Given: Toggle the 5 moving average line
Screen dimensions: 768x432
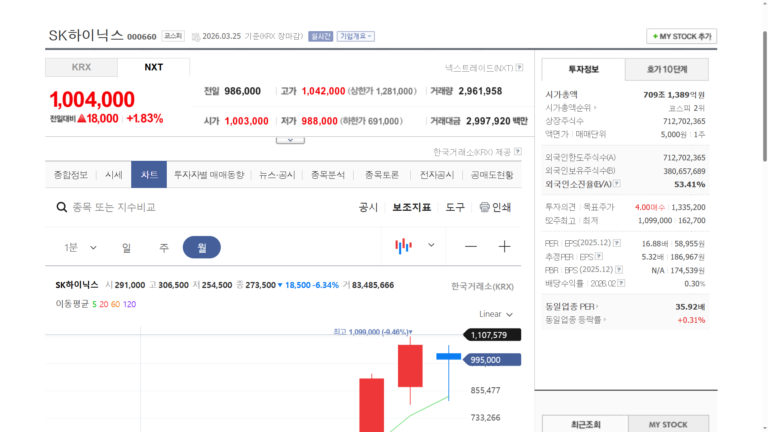Looking at the screenshot, I should pos(94,304).
